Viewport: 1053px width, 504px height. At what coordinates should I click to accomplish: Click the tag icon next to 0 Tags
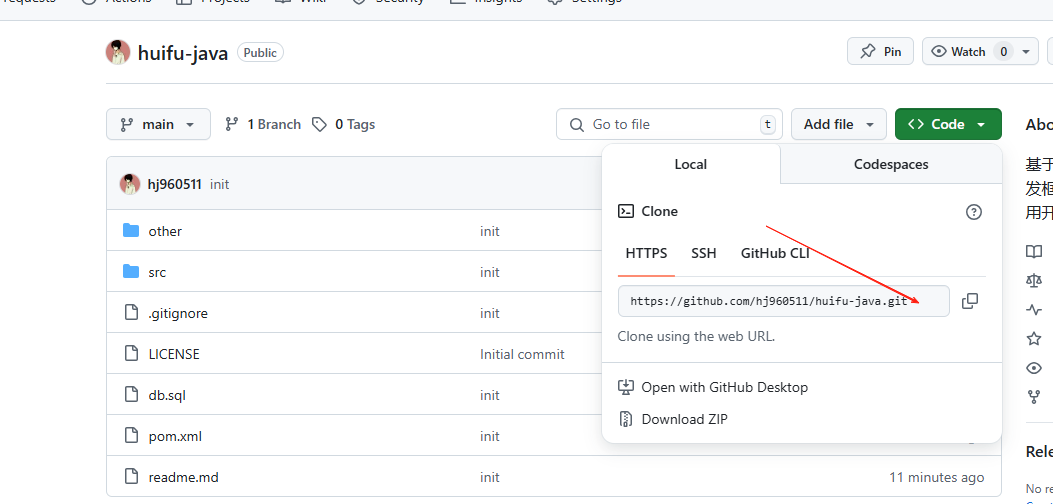coord(320,124)
